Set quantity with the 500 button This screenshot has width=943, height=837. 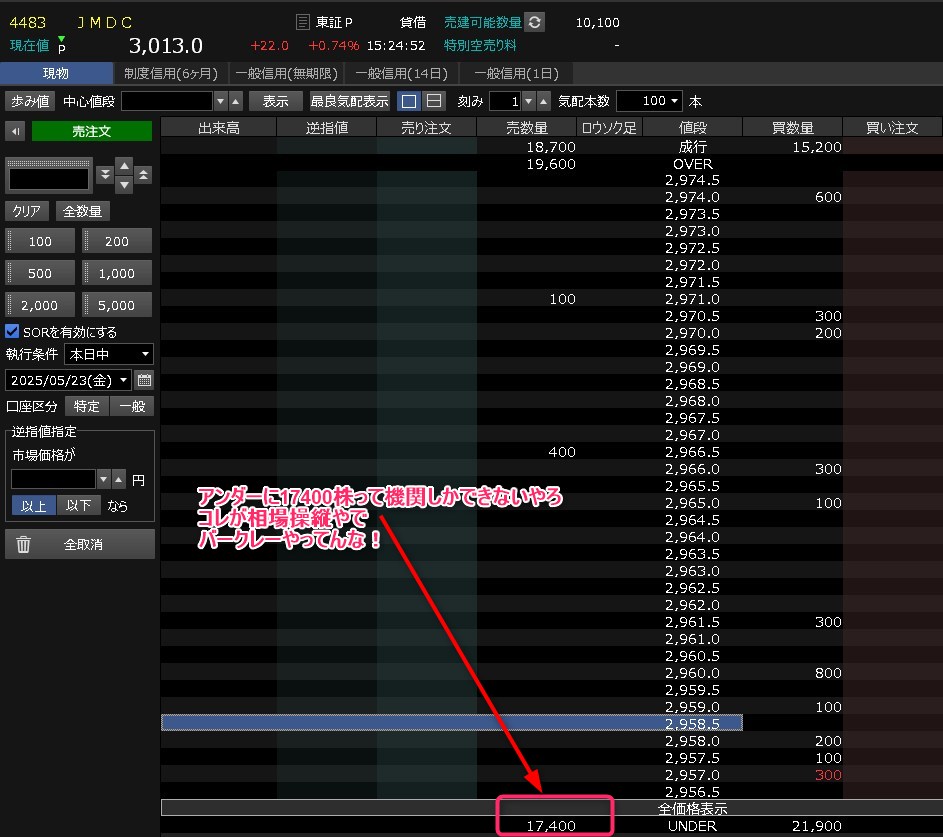[x=40, y=273]
